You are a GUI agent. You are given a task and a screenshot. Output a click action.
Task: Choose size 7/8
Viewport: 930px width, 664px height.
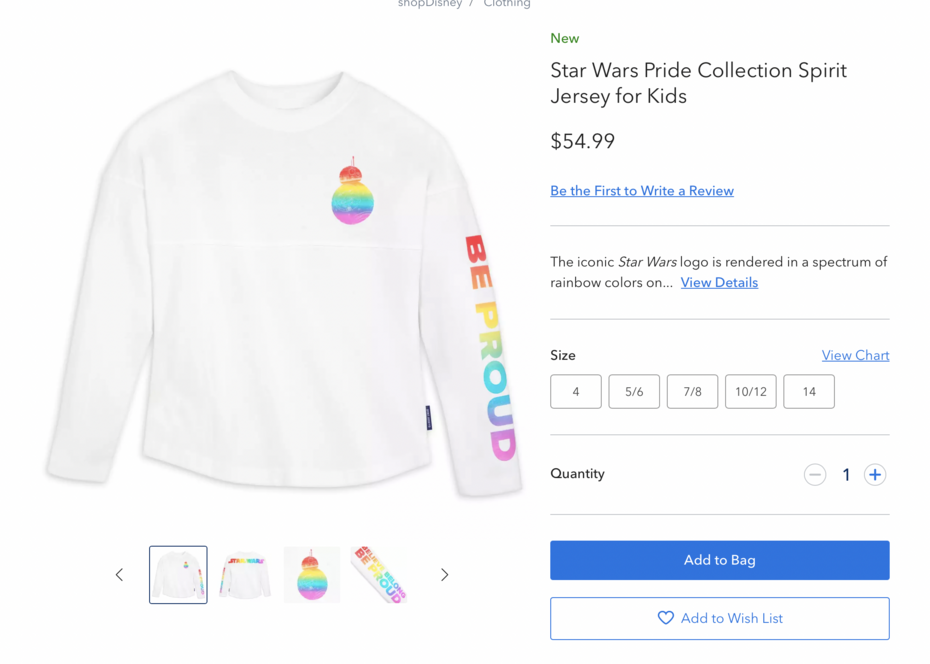tap(692, 392)
